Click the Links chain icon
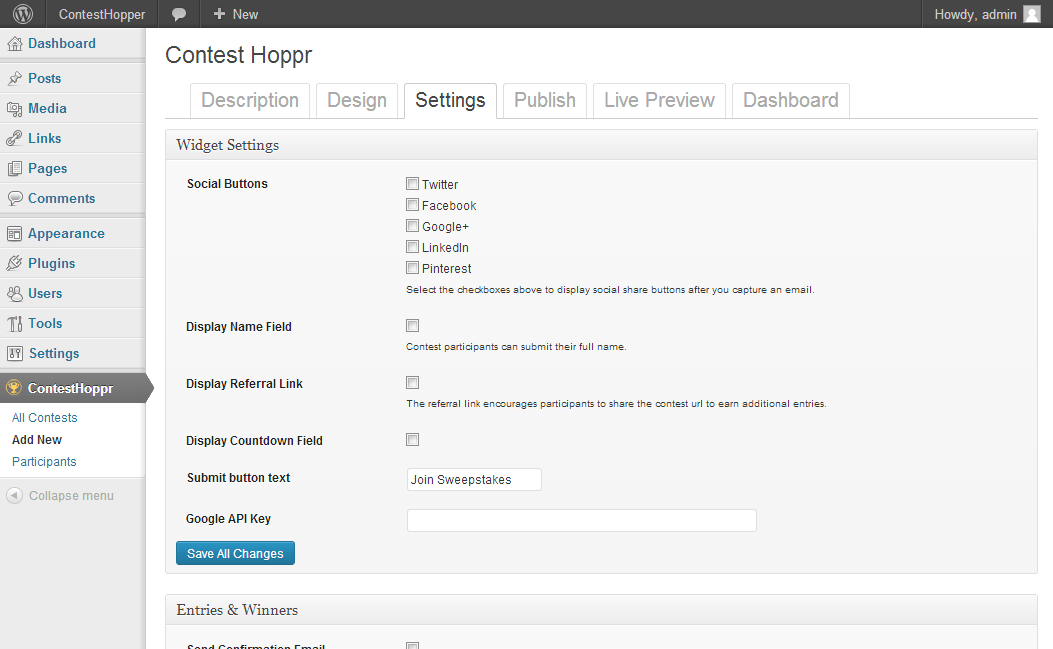 point(14,138)
